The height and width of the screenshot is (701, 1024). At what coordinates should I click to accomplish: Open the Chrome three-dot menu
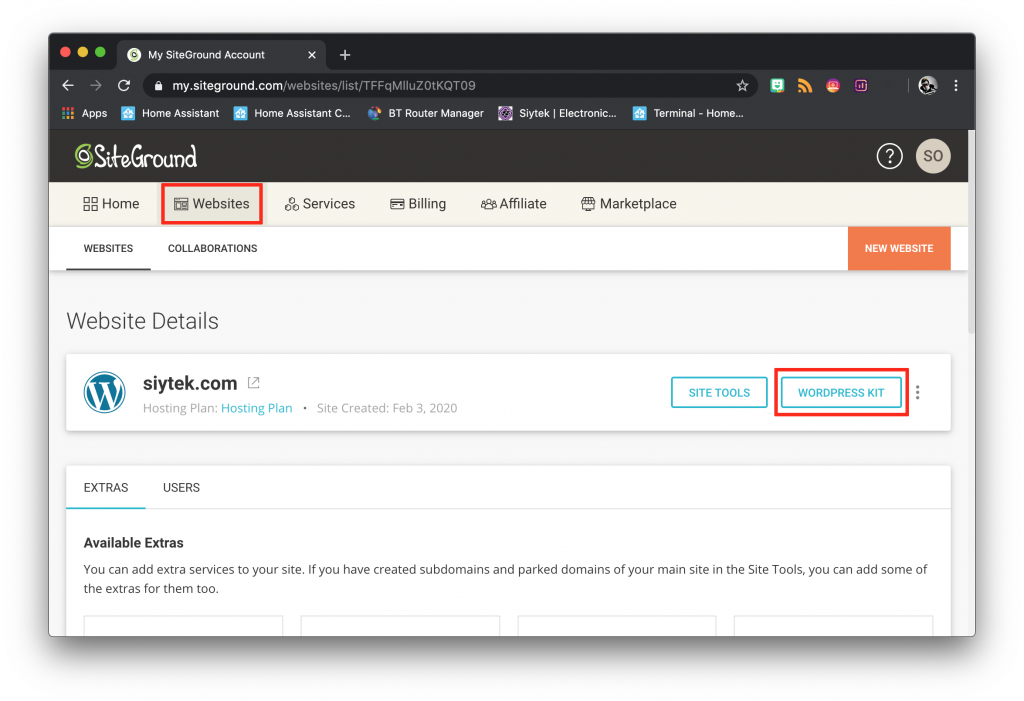click(955, 86)
